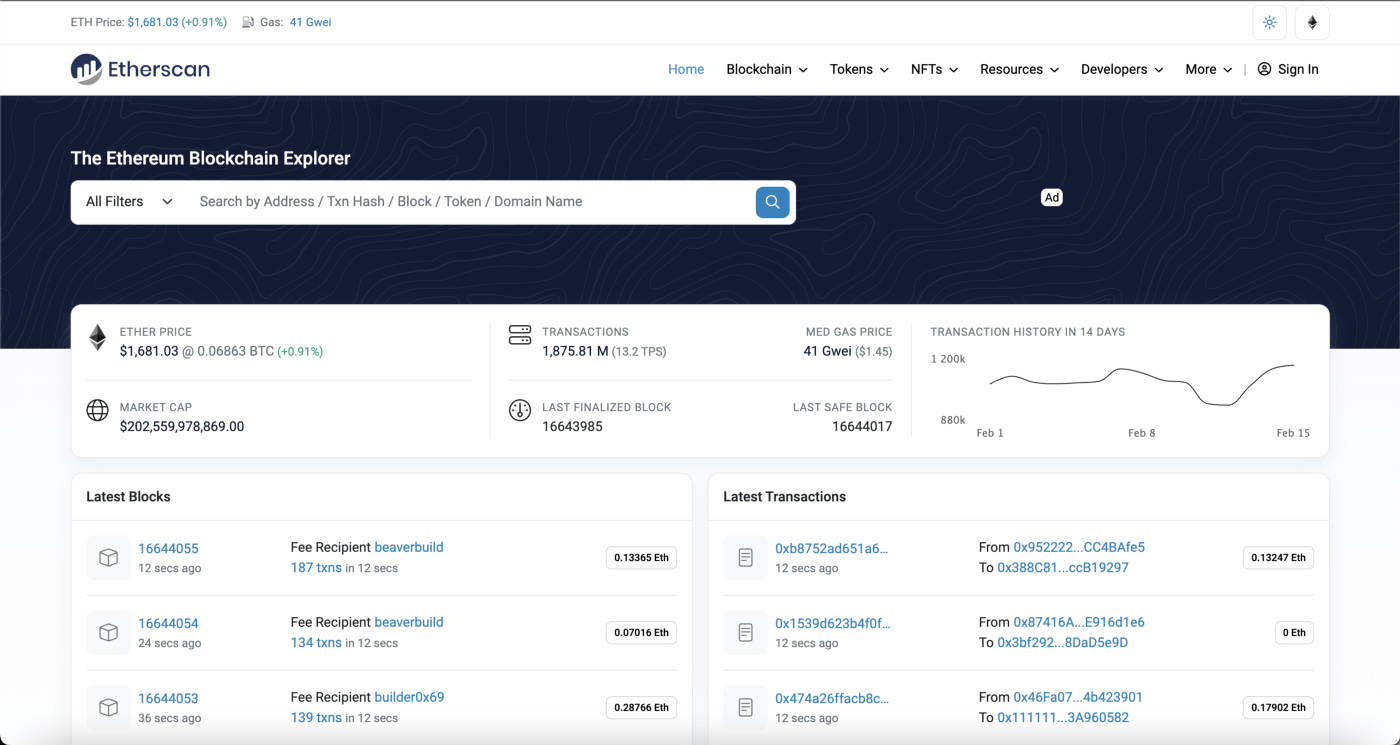Click document icon for 0x474a26ffacb8c transaction
Image resolution: width=1400 pixels, height=745 pixels.
(x=745, y=708)
